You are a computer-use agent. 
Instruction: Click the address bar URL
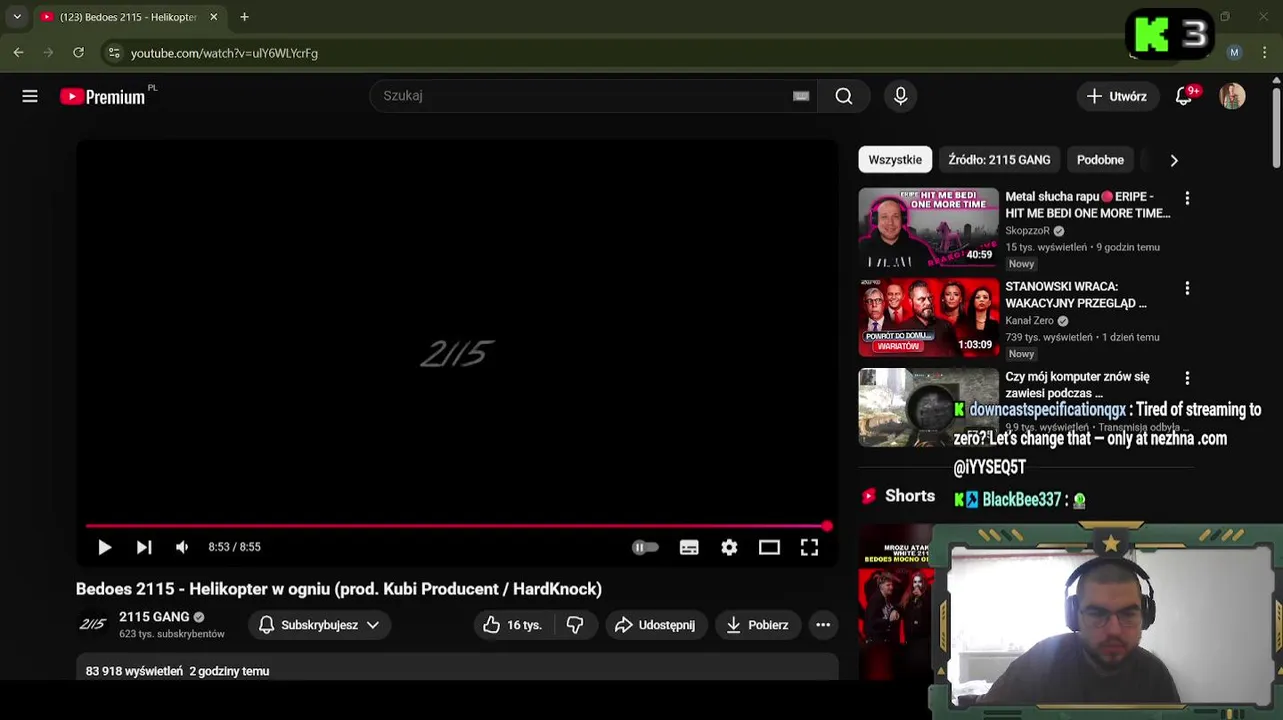coord(224,53)
